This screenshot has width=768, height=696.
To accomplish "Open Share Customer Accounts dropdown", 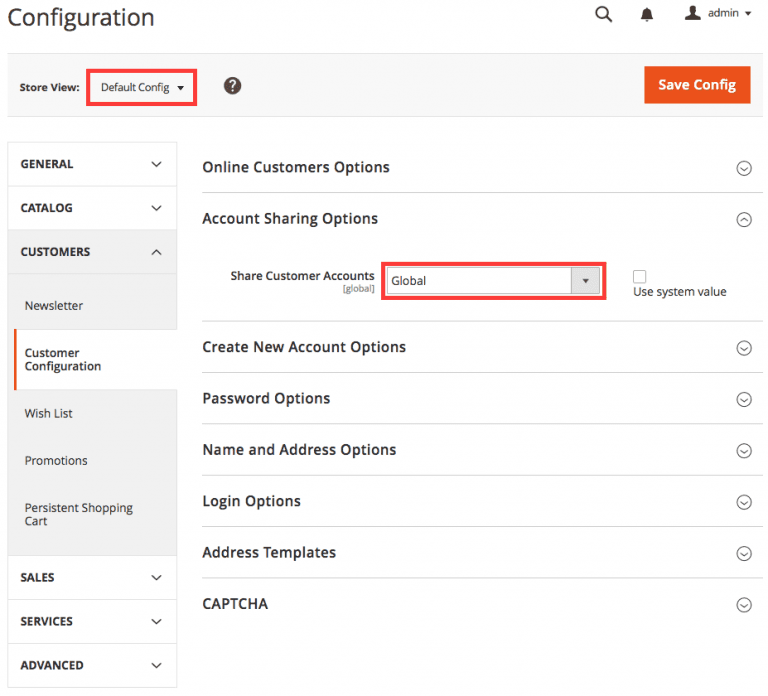I will pyautogui.click(x=493, y=281).
